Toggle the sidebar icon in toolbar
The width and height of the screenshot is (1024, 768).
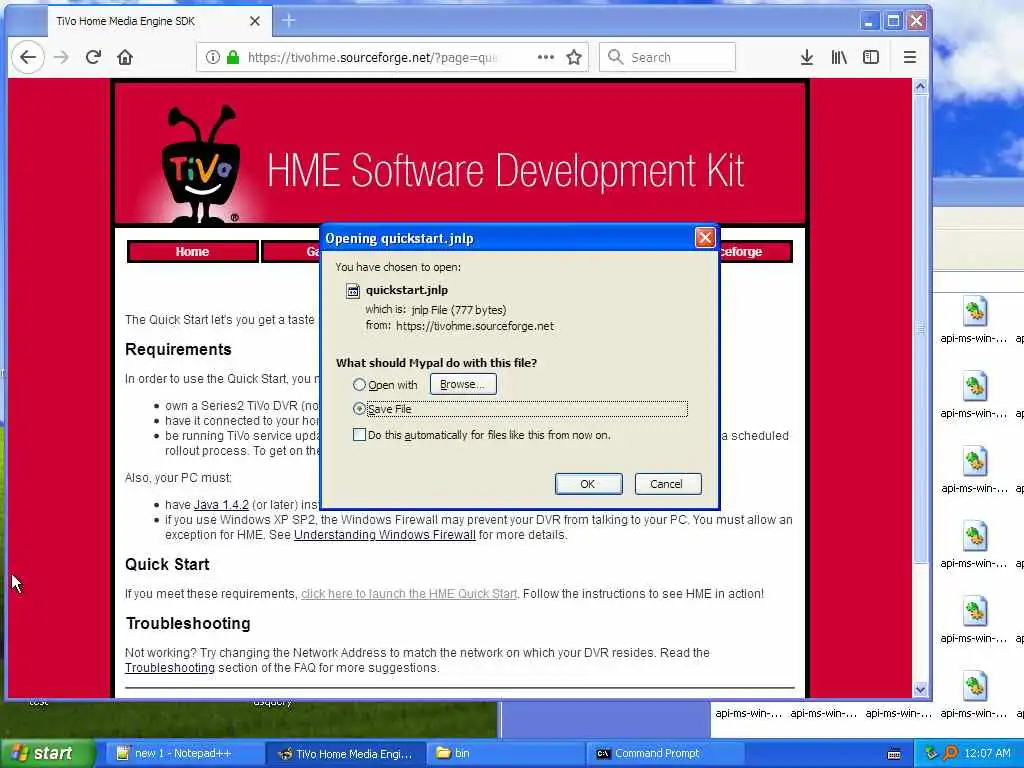point(871,57)
